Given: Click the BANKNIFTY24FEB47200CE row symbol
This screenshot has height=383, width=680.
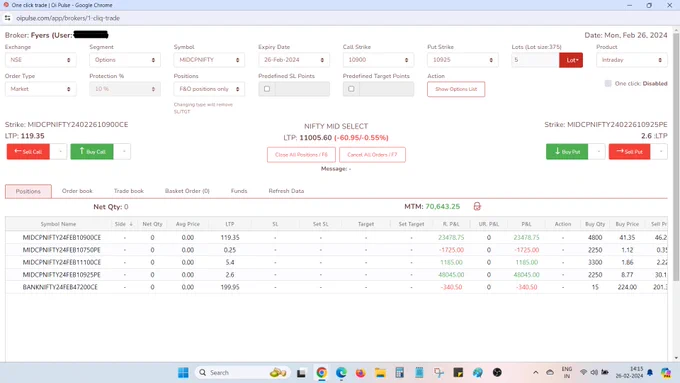Looking at the screenshot, I should click(60, 287).
